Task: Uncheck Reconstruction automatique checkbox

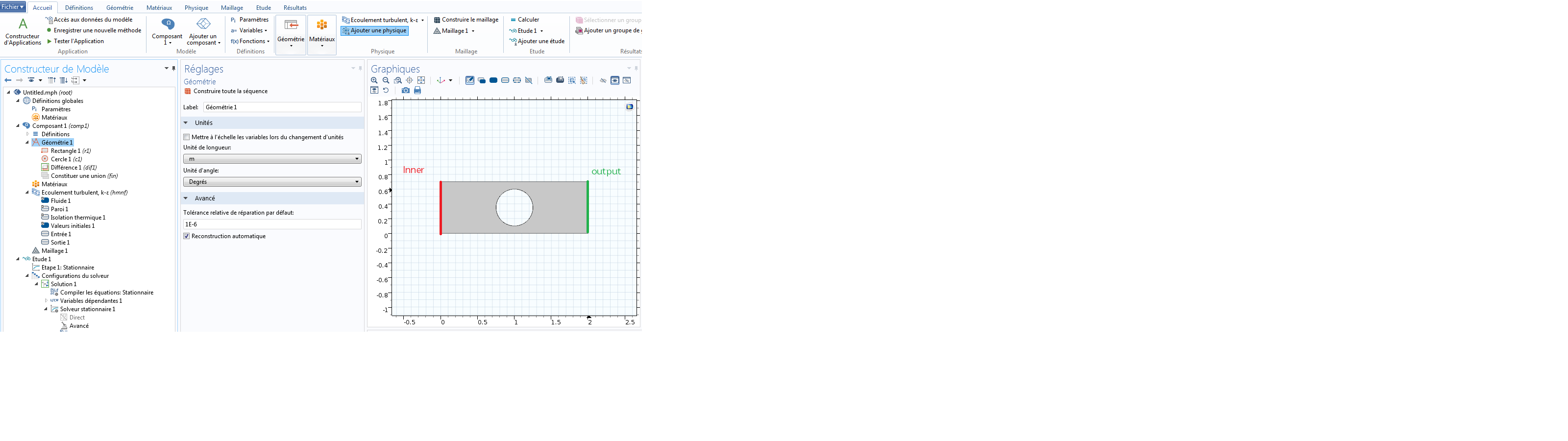Action: [x=187, y=236]
